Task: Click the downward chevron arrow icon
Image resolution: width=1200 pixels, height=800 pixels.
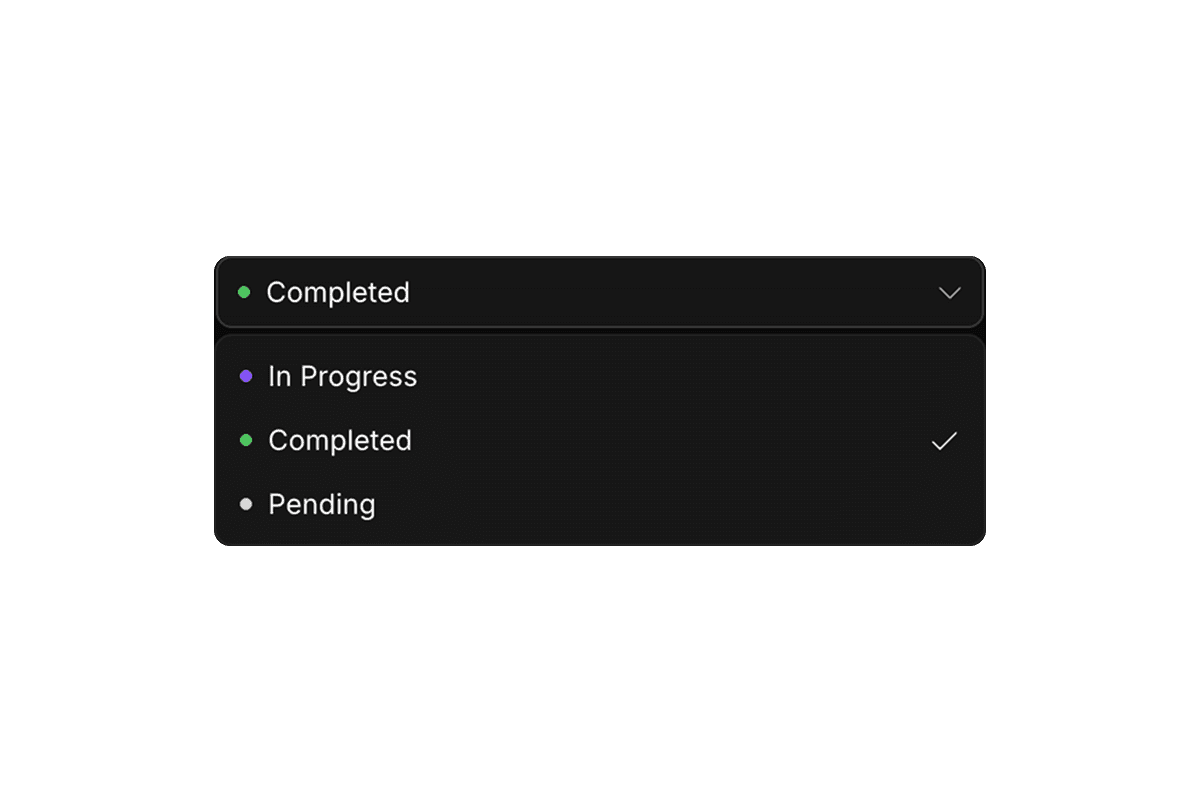Action: point(949,293)
